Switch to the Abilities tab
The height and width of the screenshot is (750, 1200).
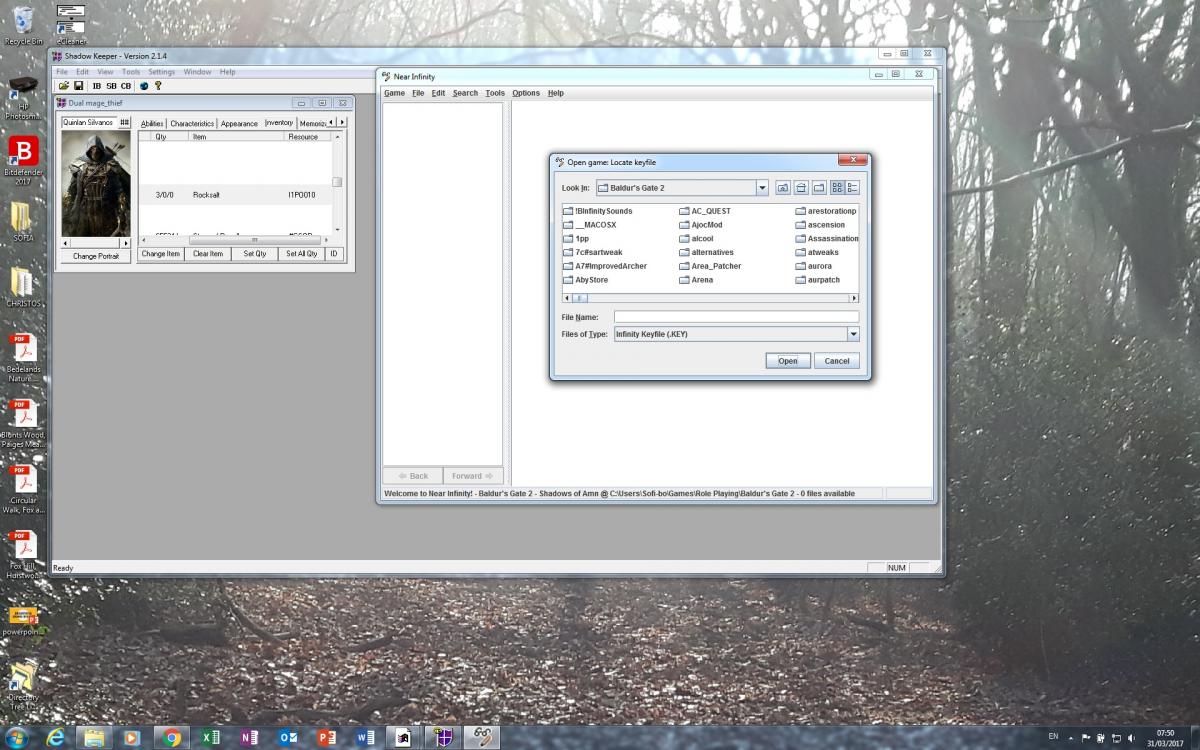(152, 123)
